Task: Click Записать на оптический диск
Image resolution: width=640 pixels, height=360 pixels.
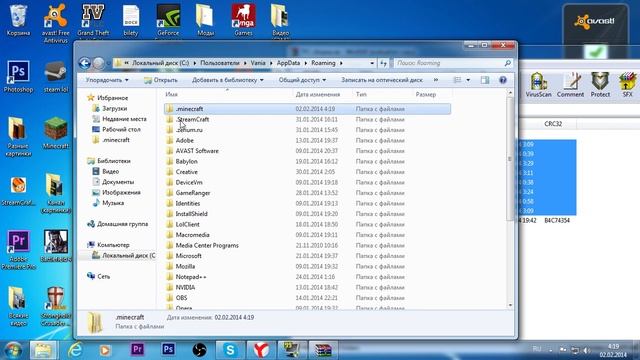Action: [382, 80]
